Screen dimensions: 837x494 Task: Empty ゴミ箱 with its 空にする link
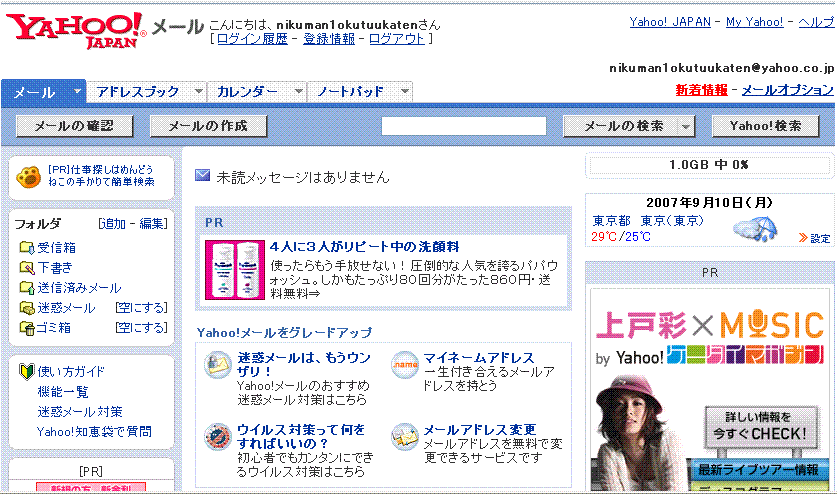(x=141, y=327)
